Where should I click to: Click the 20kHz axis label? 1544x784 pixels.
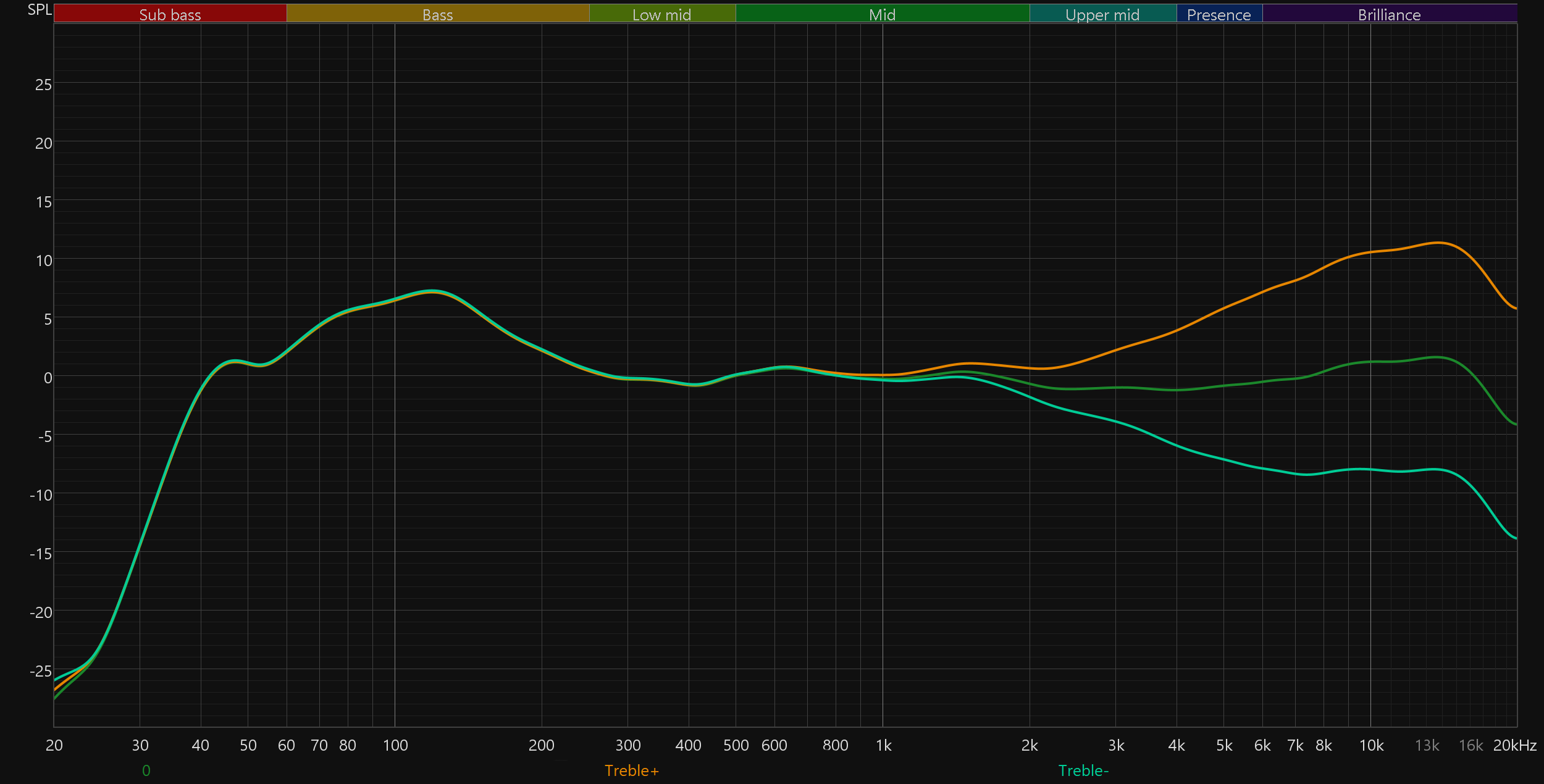[1514, 746]
